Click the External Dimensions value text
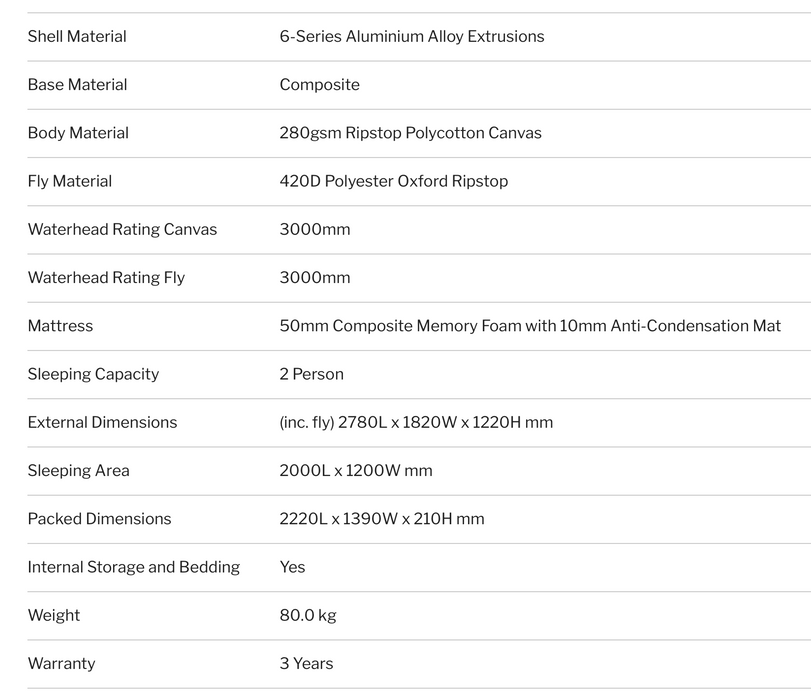Viewport: 811px width, 700px height. [416, 422]
